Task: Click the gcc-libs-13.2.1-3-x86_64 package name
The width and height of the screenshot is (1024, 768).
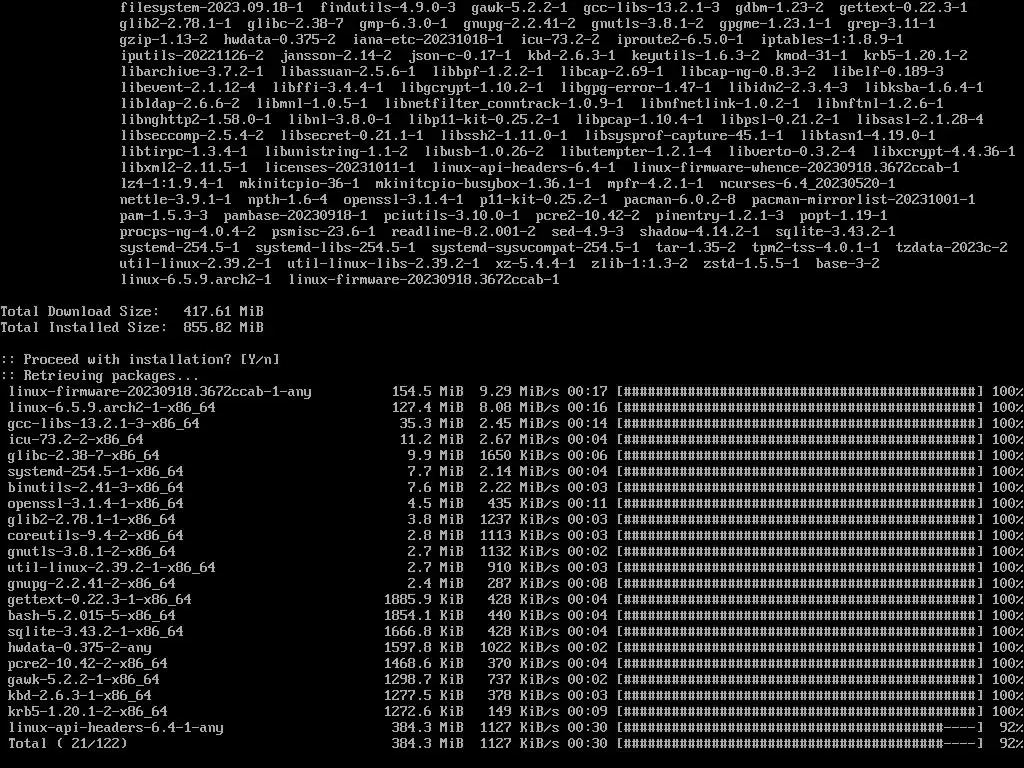Action: pos(103,423)
